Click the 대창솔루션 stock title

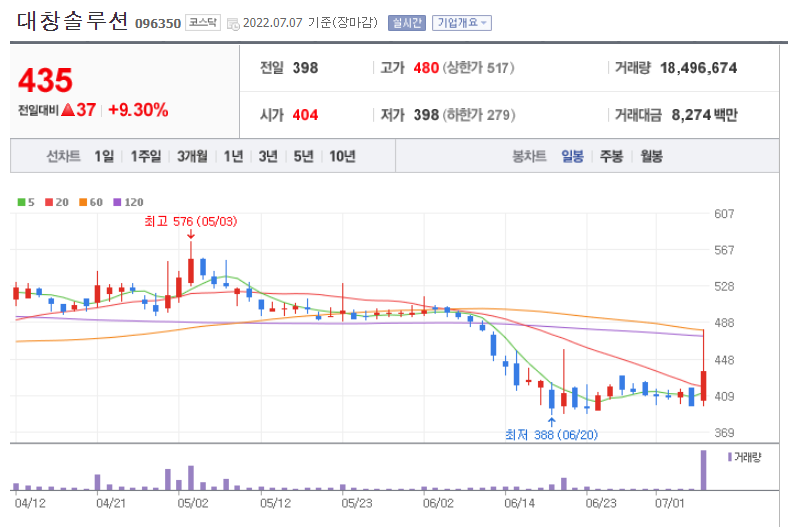[x=72, y=22]
